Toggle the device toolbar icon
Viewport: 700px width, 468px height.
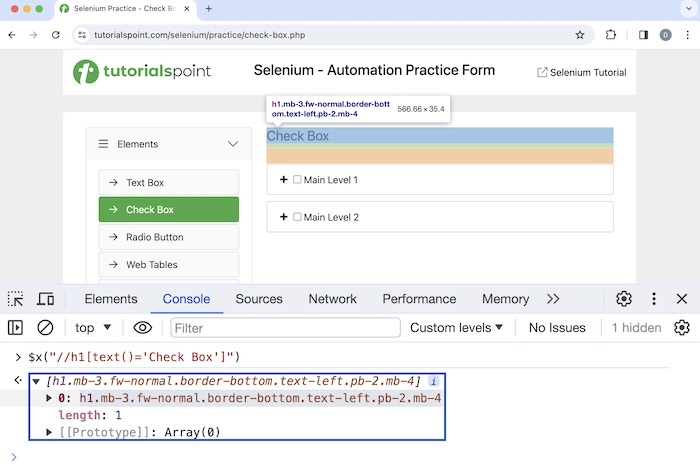(x=45, y=299)
